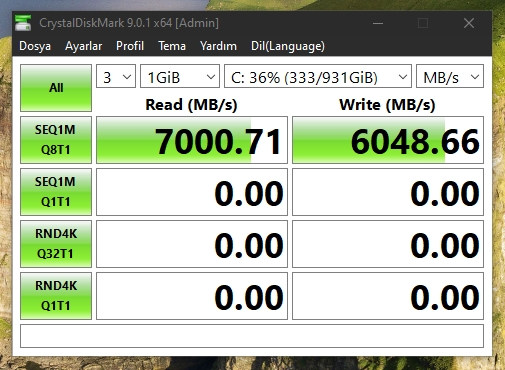Open the Profil menu
The width and height of the screenshot is (505, 370).
[130, 46]
